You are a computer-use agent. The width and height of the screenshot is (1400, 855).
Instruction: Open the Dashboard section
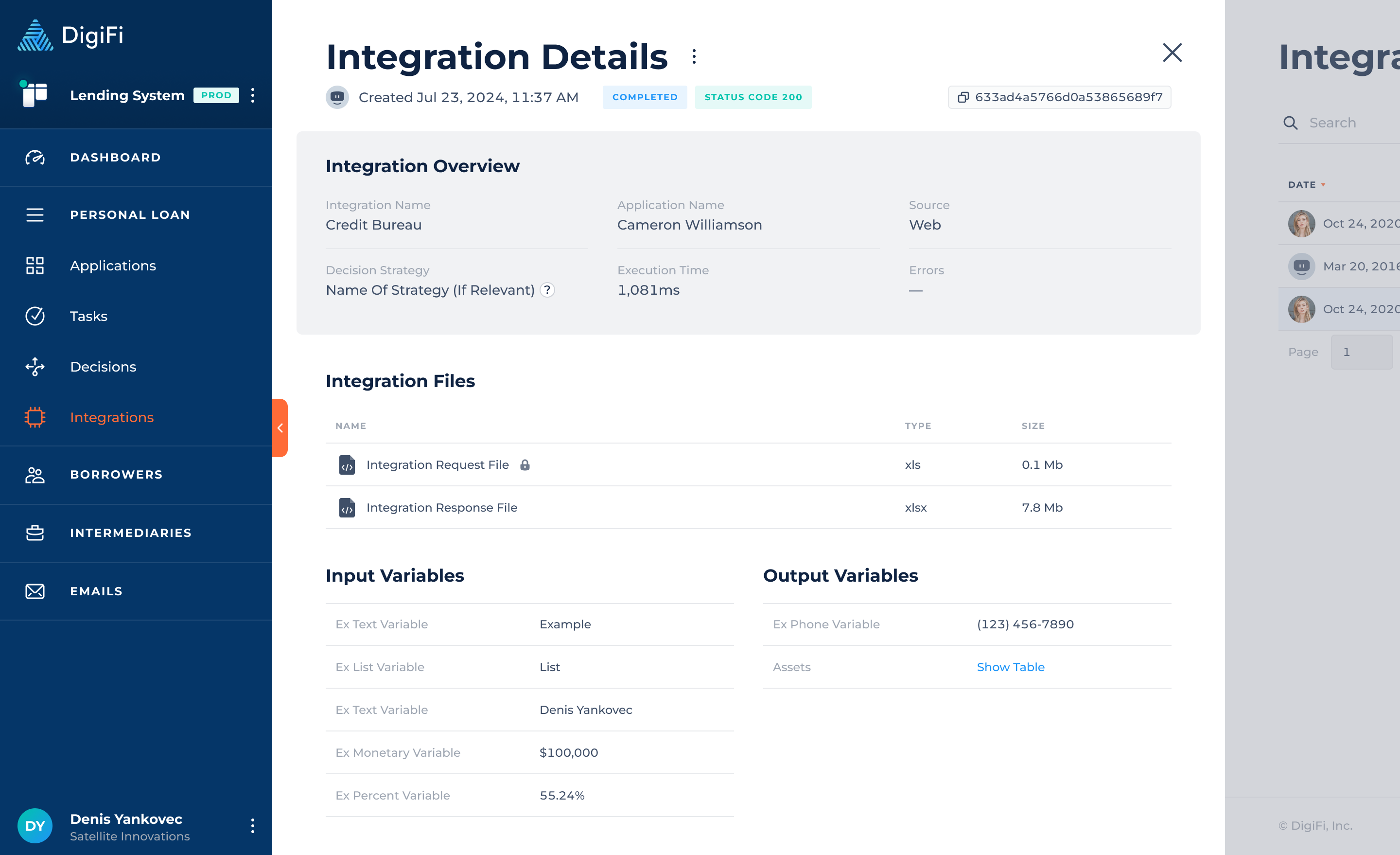pos(115,158)
